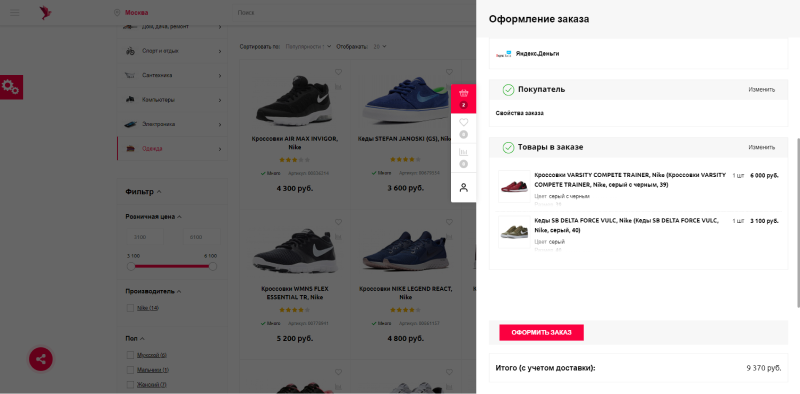Tick the Nike (14) manufacturer checkbox
Image resolution: width=800 pixels, height=394 pixels.
[x=130, y=308]
